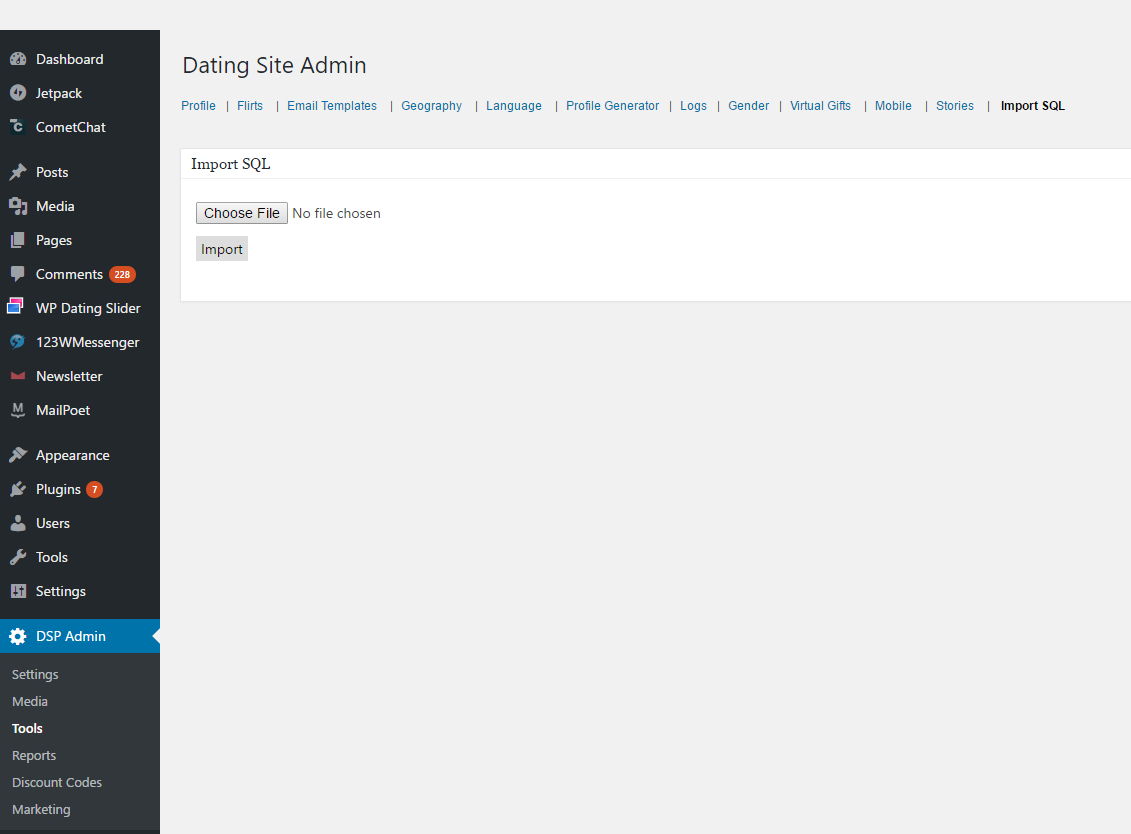This screenshot has width=1131, height=834.
Task: Click the Posts pushpin icon
Action: 18,172
